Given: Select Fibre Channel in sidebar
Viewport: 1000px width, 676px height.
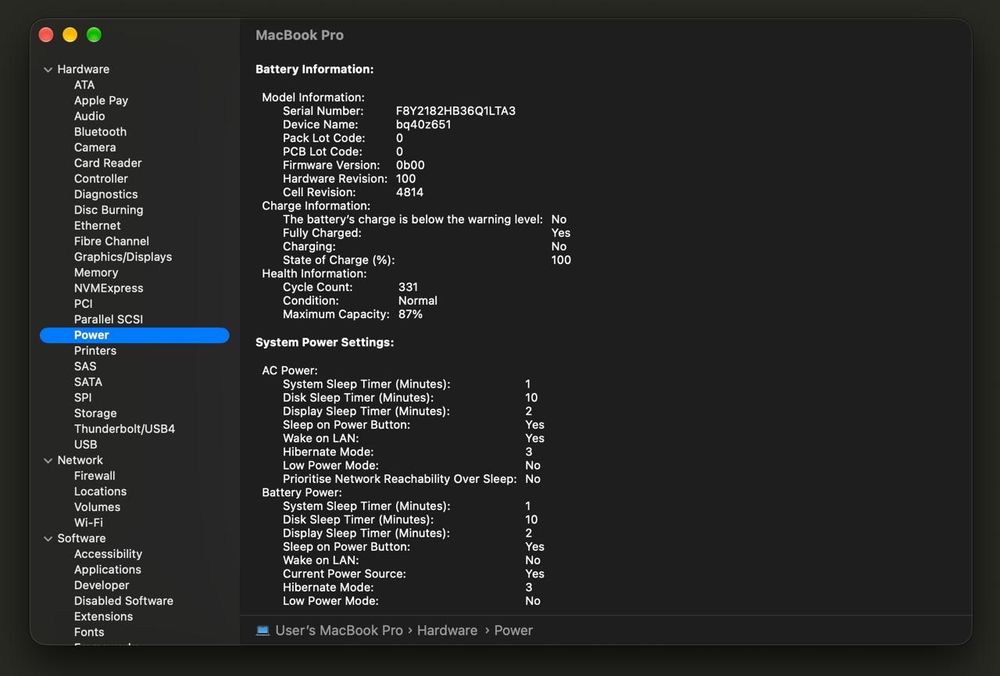Looking at the screenshot, I should (112, 241).
